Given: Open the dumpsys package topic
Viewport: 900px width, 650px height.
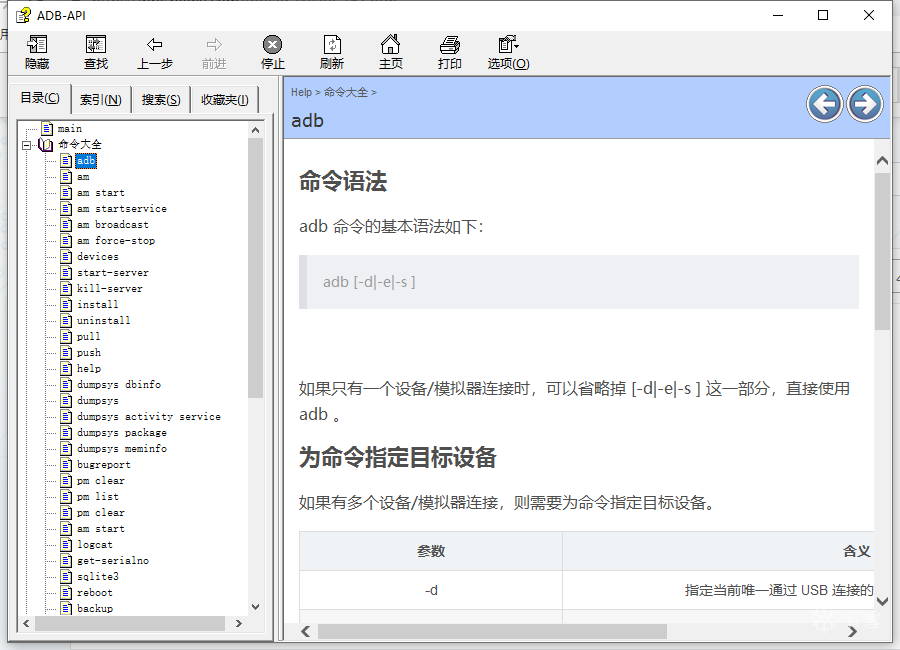Looking at the screenshot, I should tap(122, 432).
